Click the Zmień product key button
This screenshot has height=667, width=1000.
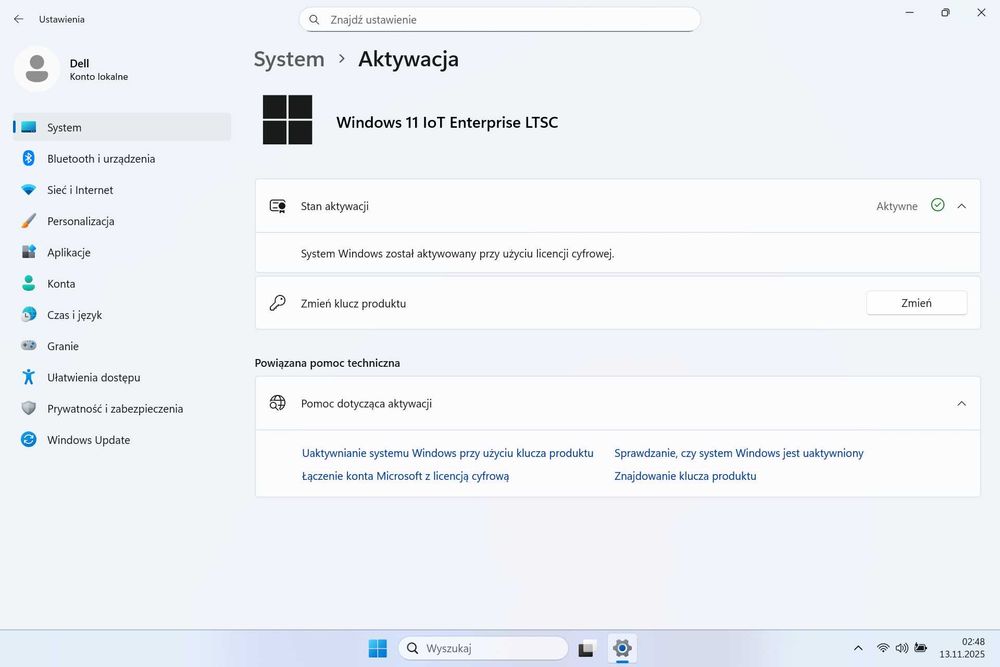tap(916, 303)
